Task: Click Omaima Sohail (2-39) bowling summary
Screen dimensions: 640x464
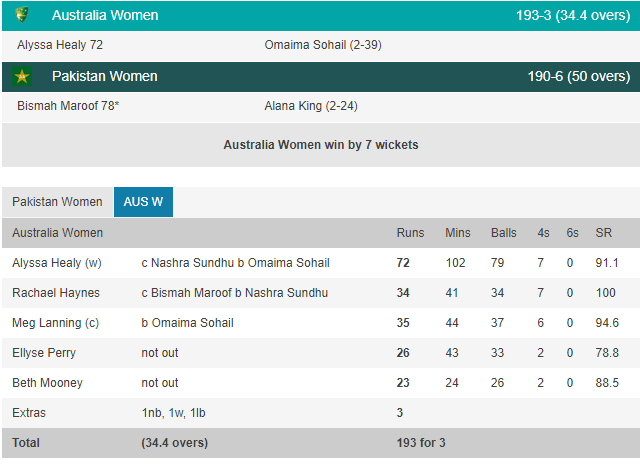Action: tap(322, 45)
